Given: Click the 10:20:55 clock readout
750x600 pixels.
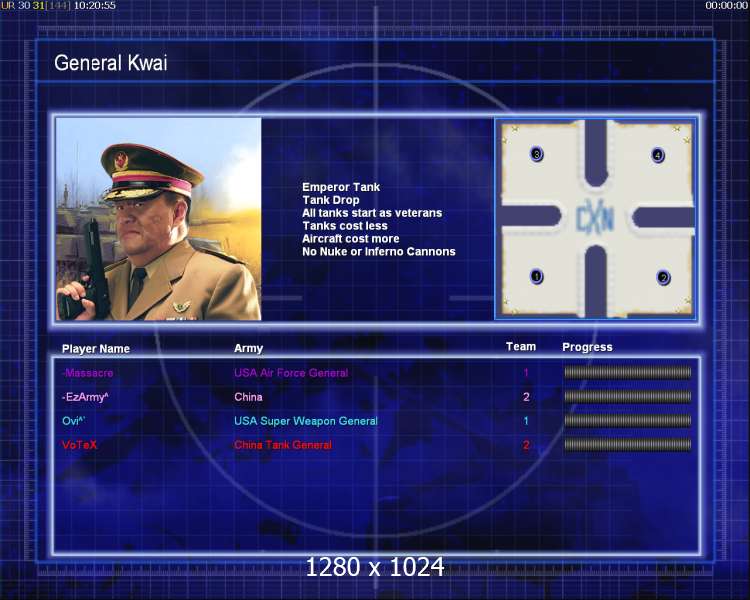Looking at the screenshot, I should pos(95,5).
